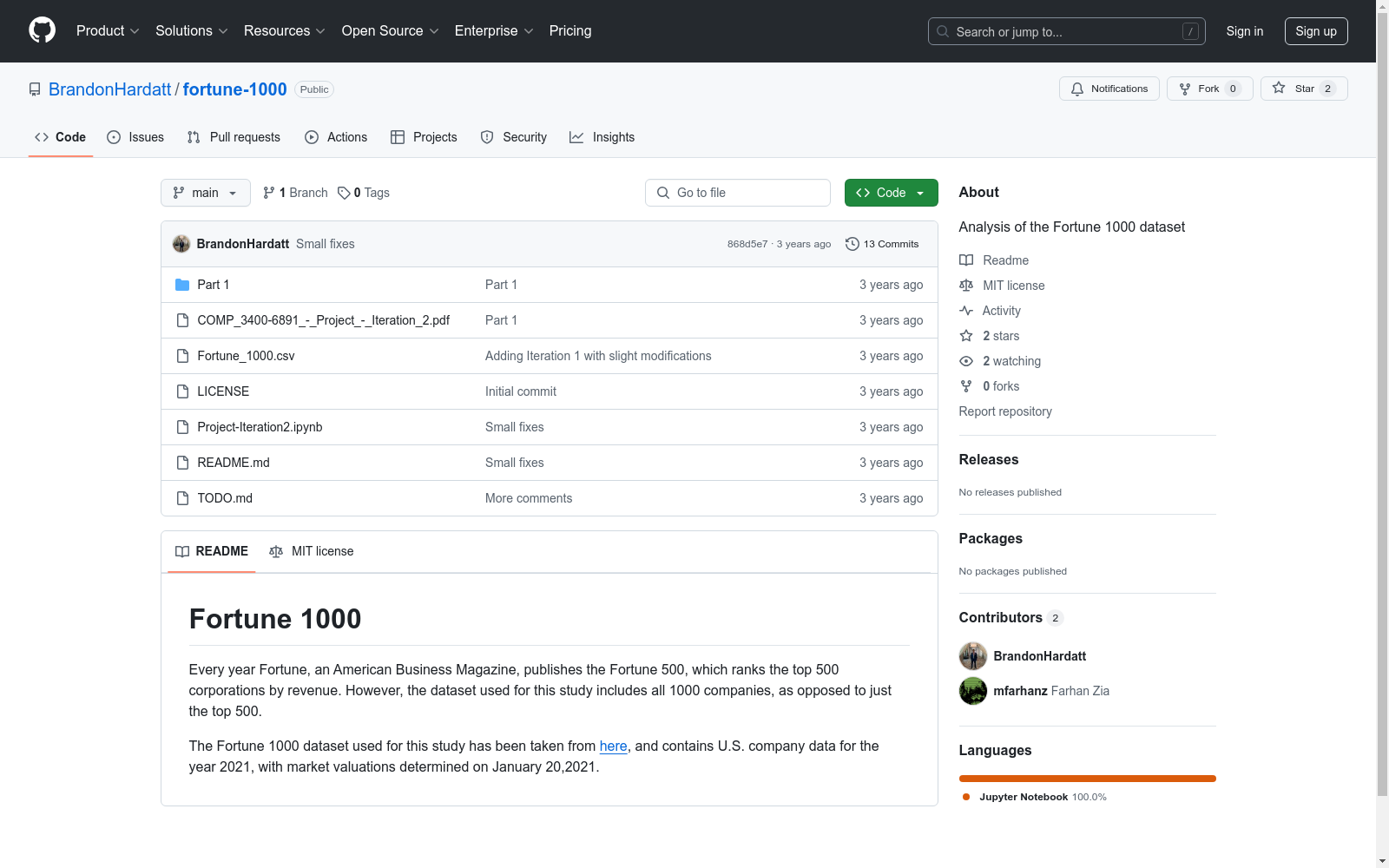This screenshot has width=1389, height=868.
Task: Open BrandonHardatt contributor avatar
Action: (973, 656)
